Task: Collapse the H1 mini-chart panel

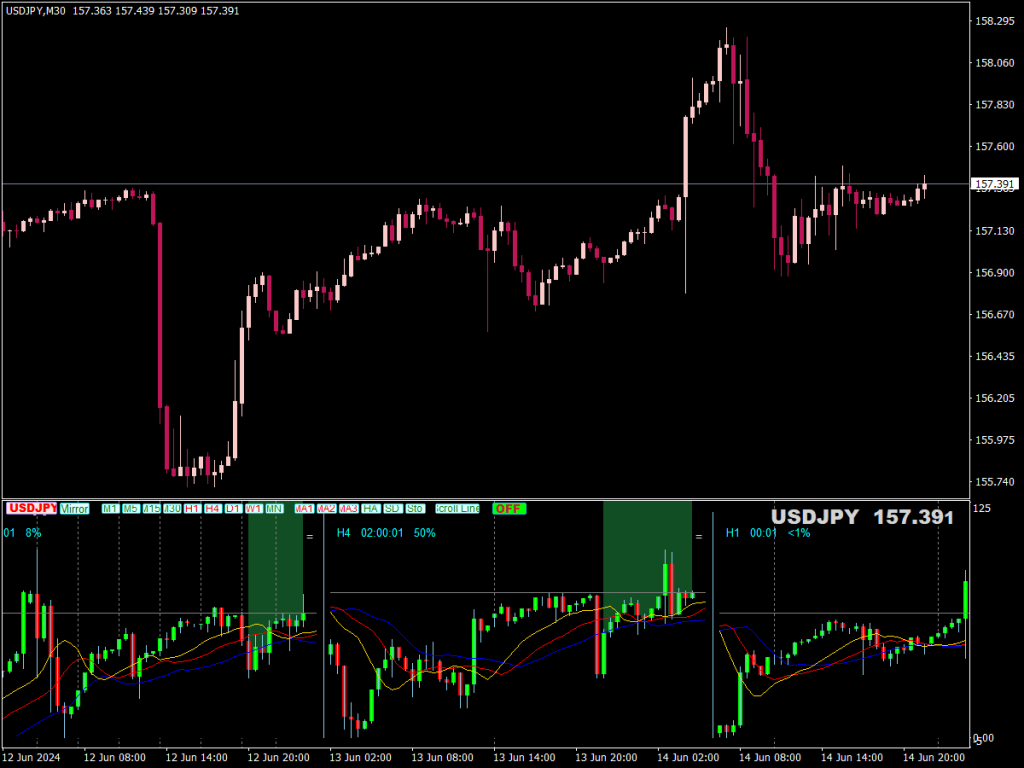Action: click(1013, 536)
